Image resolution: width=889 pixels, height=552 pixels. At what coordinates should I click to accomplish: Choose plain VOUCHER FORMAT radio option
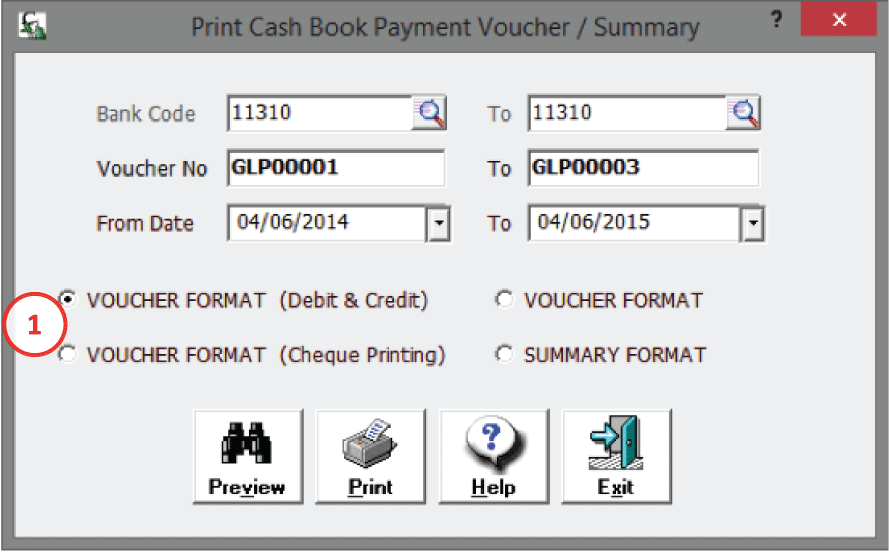point(504,299)
